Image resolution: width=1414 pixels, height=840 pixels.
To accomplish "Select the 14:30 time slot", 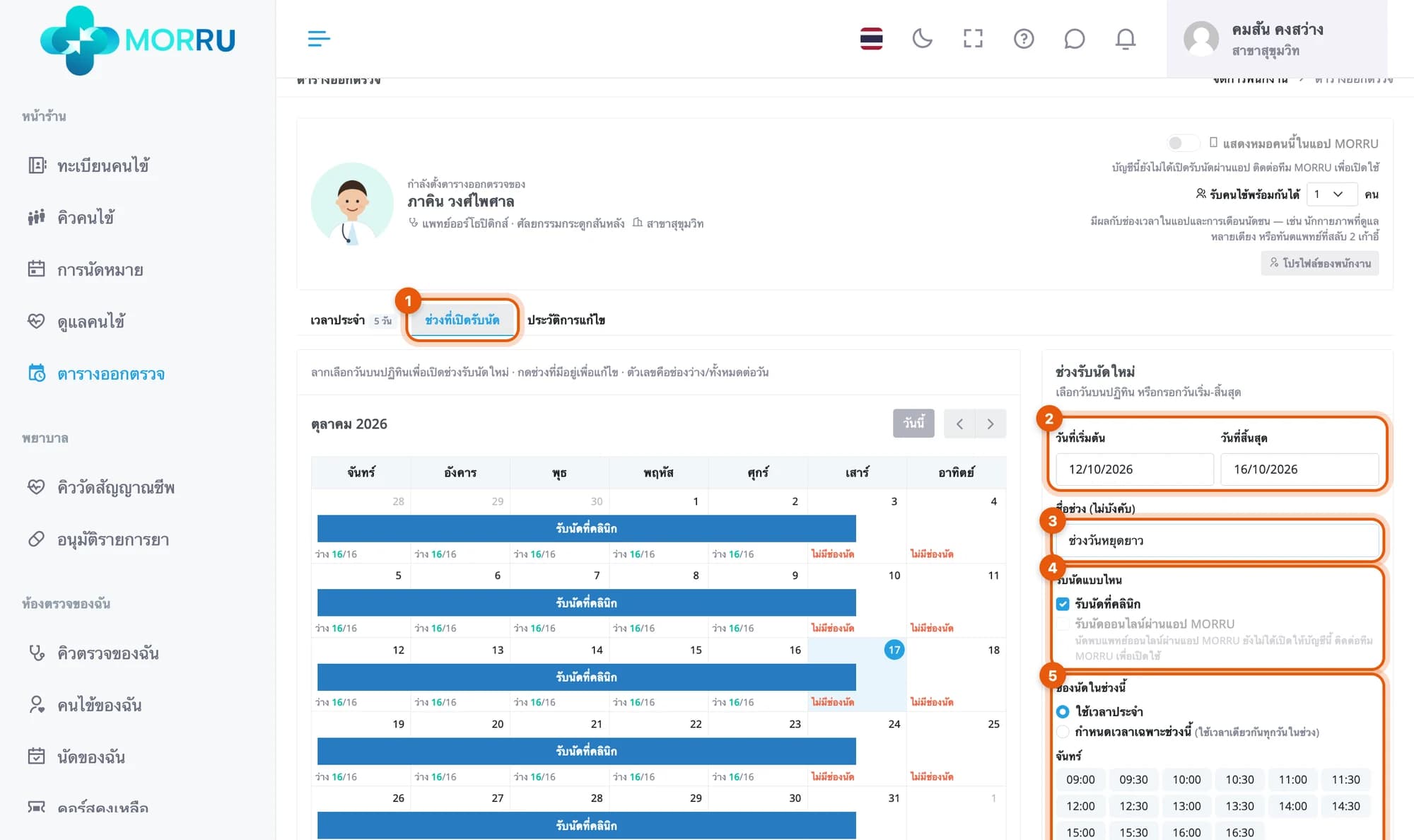I will pyautogui.click(x=1345, y=806).
